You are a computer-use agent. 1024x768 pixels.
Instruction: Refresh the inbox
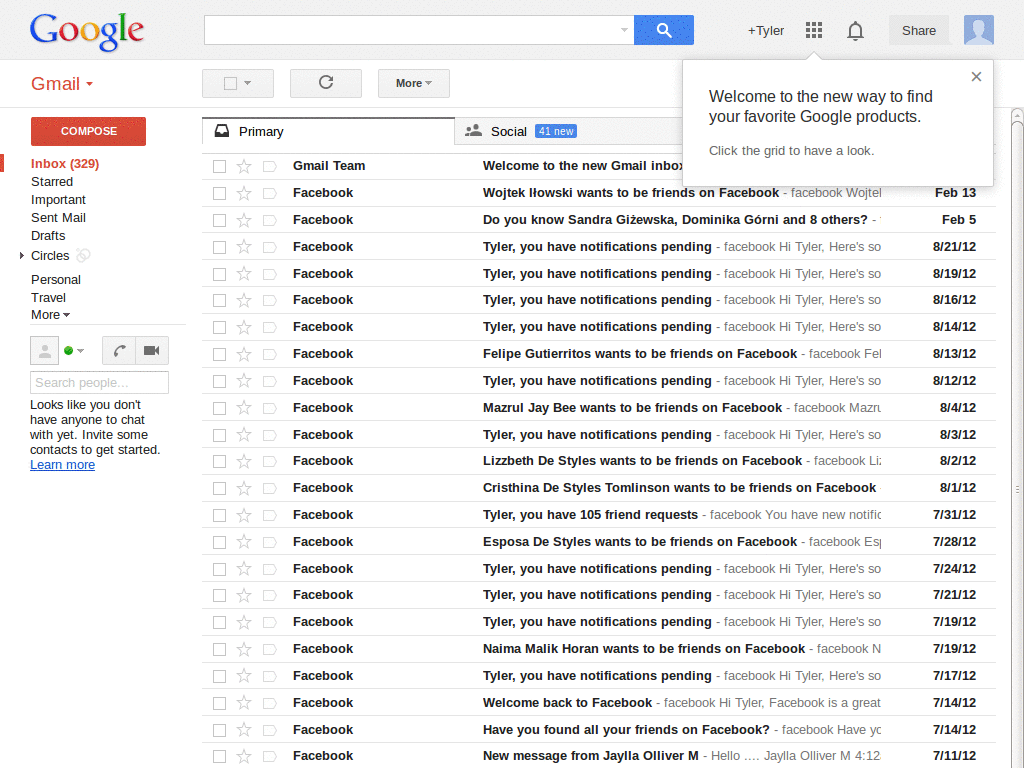[x=325, y=83]
